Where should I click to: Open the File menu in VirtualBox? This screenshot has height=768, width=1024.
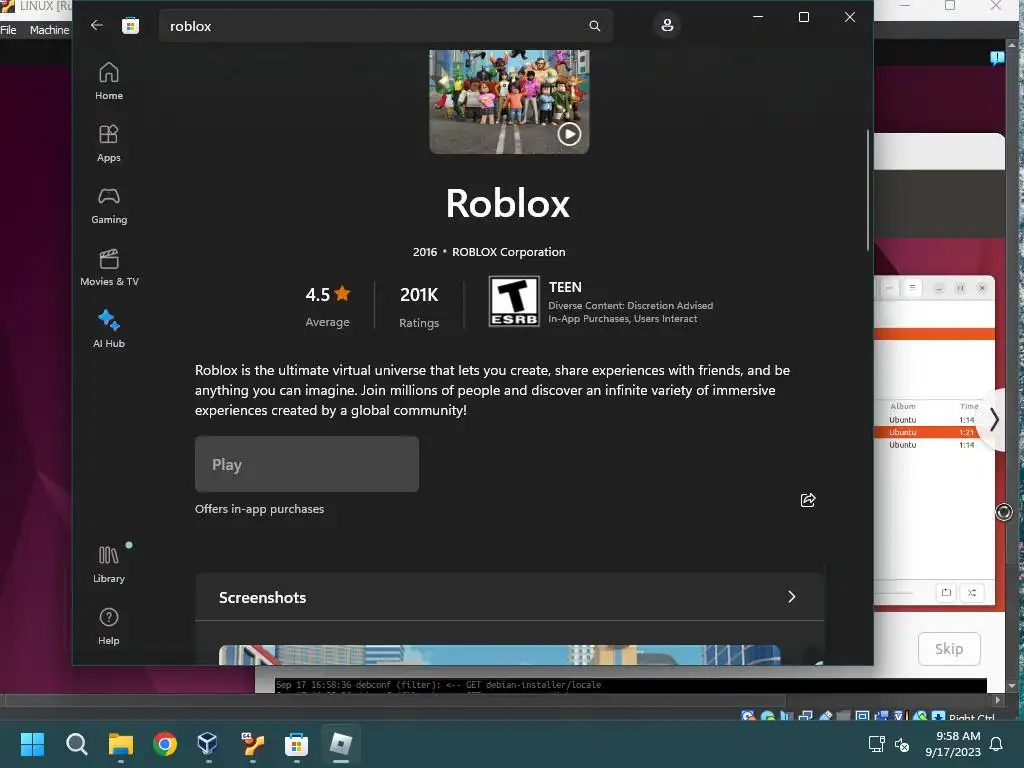click(x=8, y=30)
